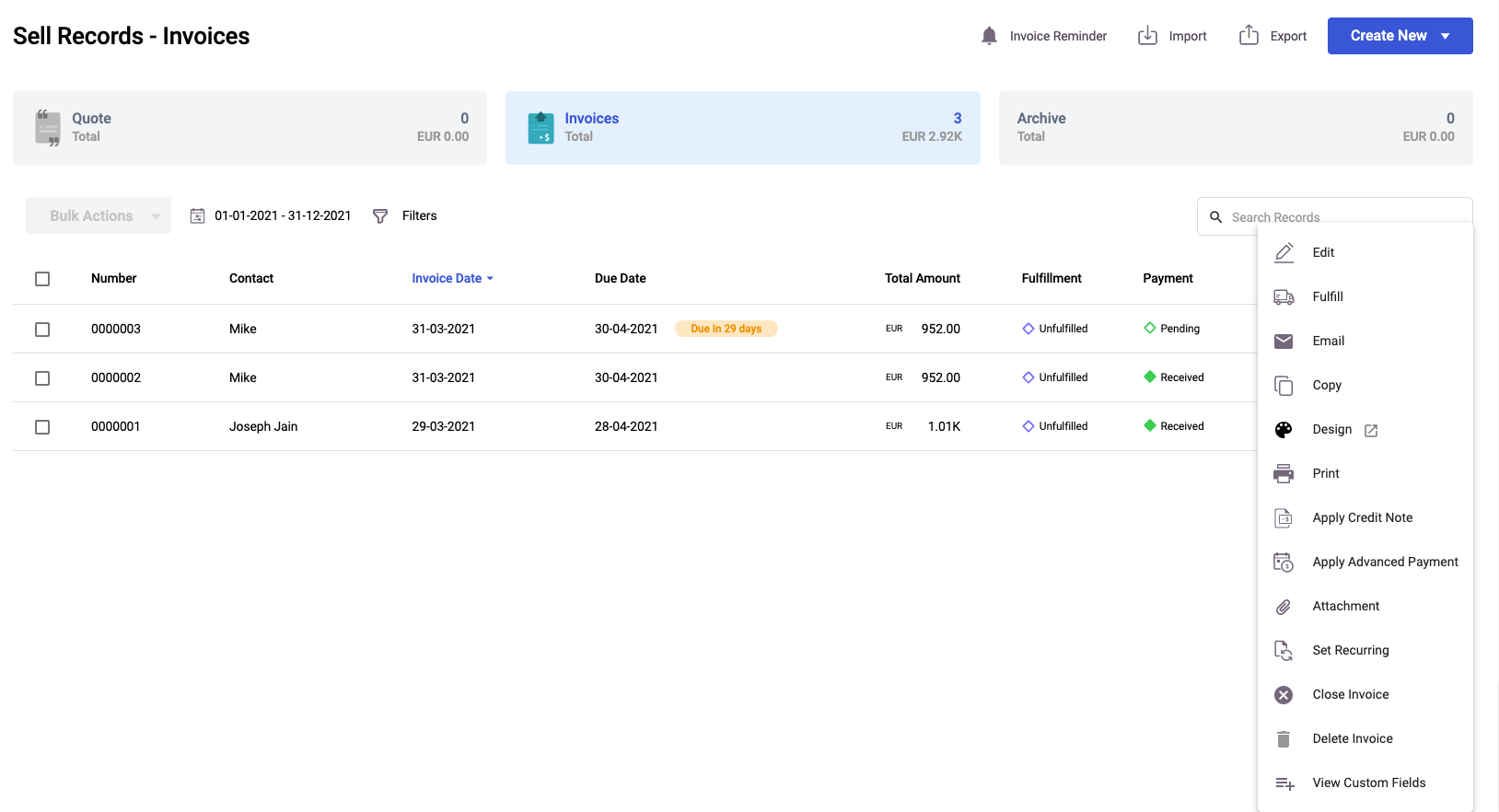Image resolution: width=1499 pixels, height=812 pixels.
Task: Expand the Create New dropdown arrow
Action: [x=1446, y=36]
